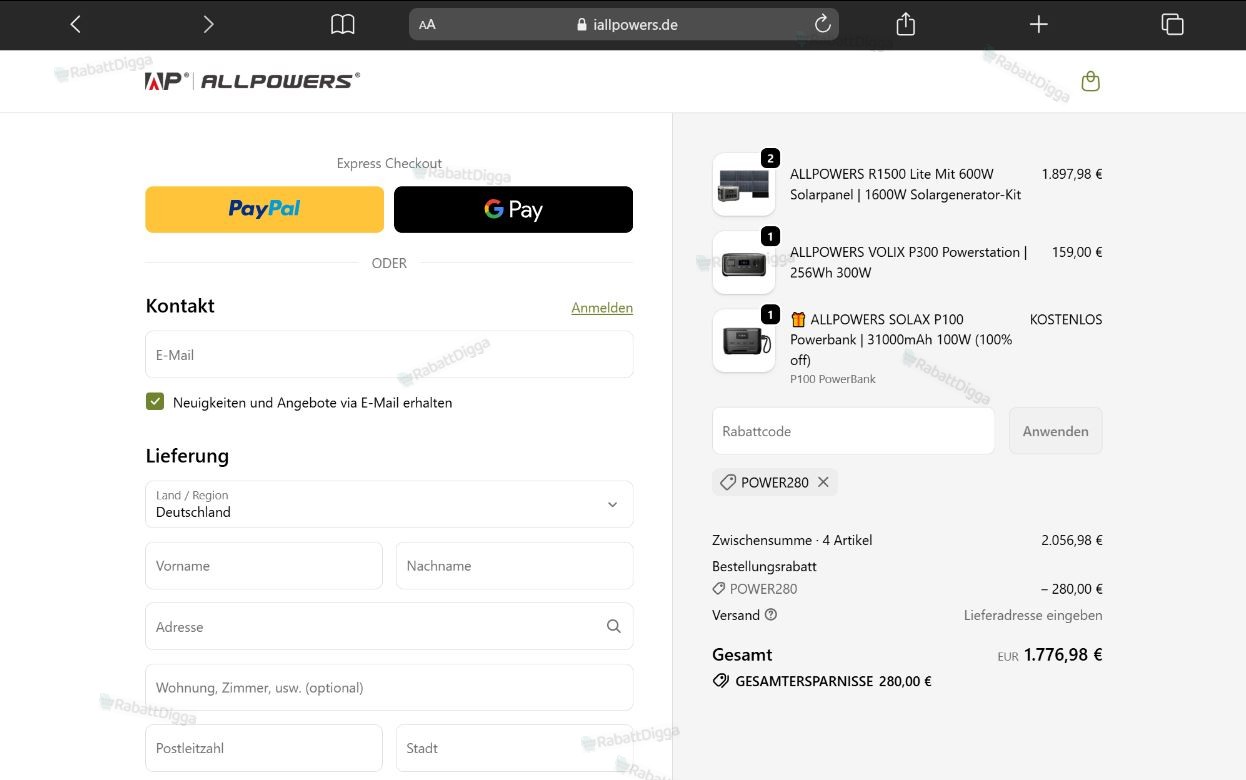Focus the Rabattcode input field
The width and height of the screenshot is (1246, 780).
[x=853, y=431]
